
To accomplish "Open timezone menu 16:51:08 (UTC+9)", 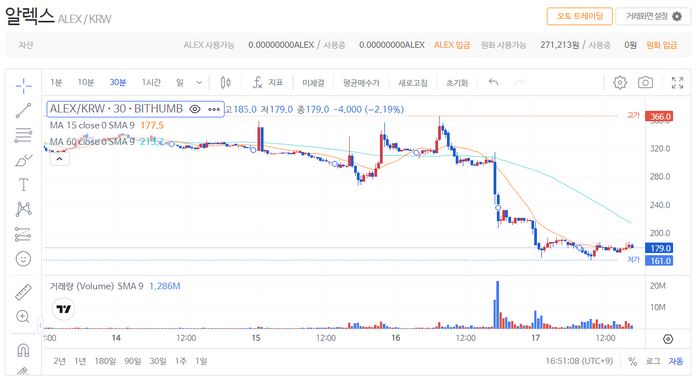I will 579,361.
